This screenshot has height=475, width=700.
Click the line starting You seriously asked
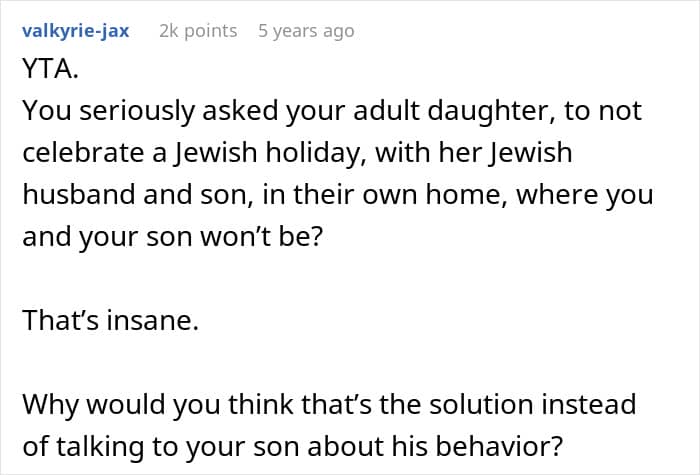[330, 112]
